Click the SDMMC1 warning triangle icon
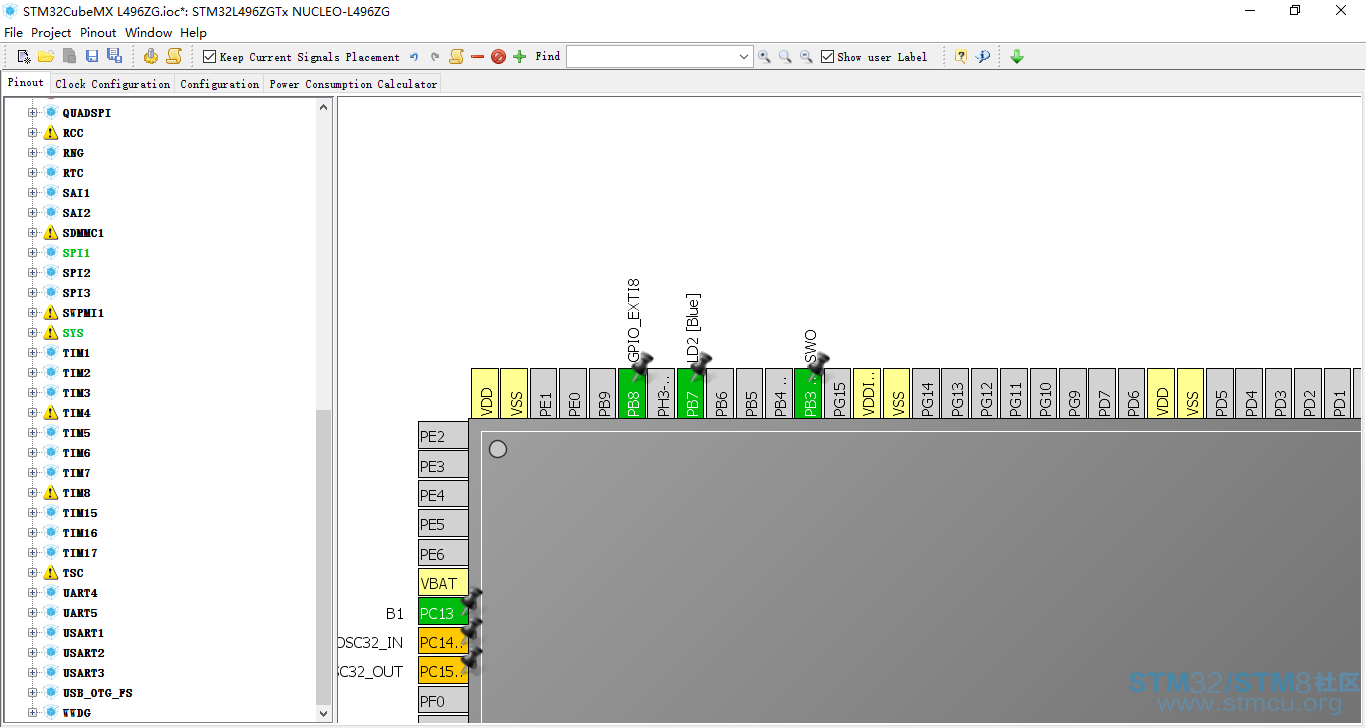Screen dimensions: 1366x728 [51, 233]
